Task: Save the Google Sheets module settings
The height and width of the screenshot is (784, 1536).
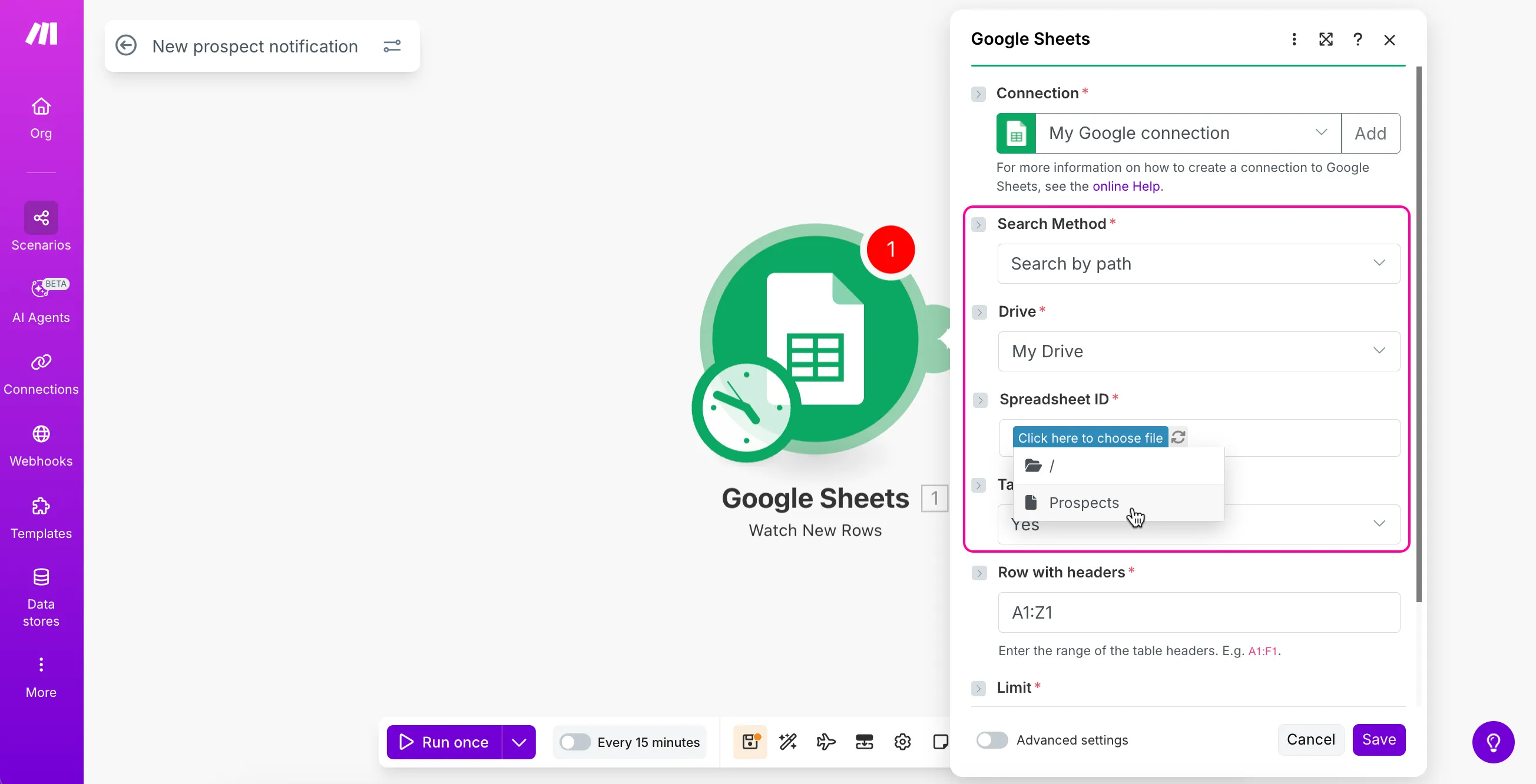Action: point(1379,739)
